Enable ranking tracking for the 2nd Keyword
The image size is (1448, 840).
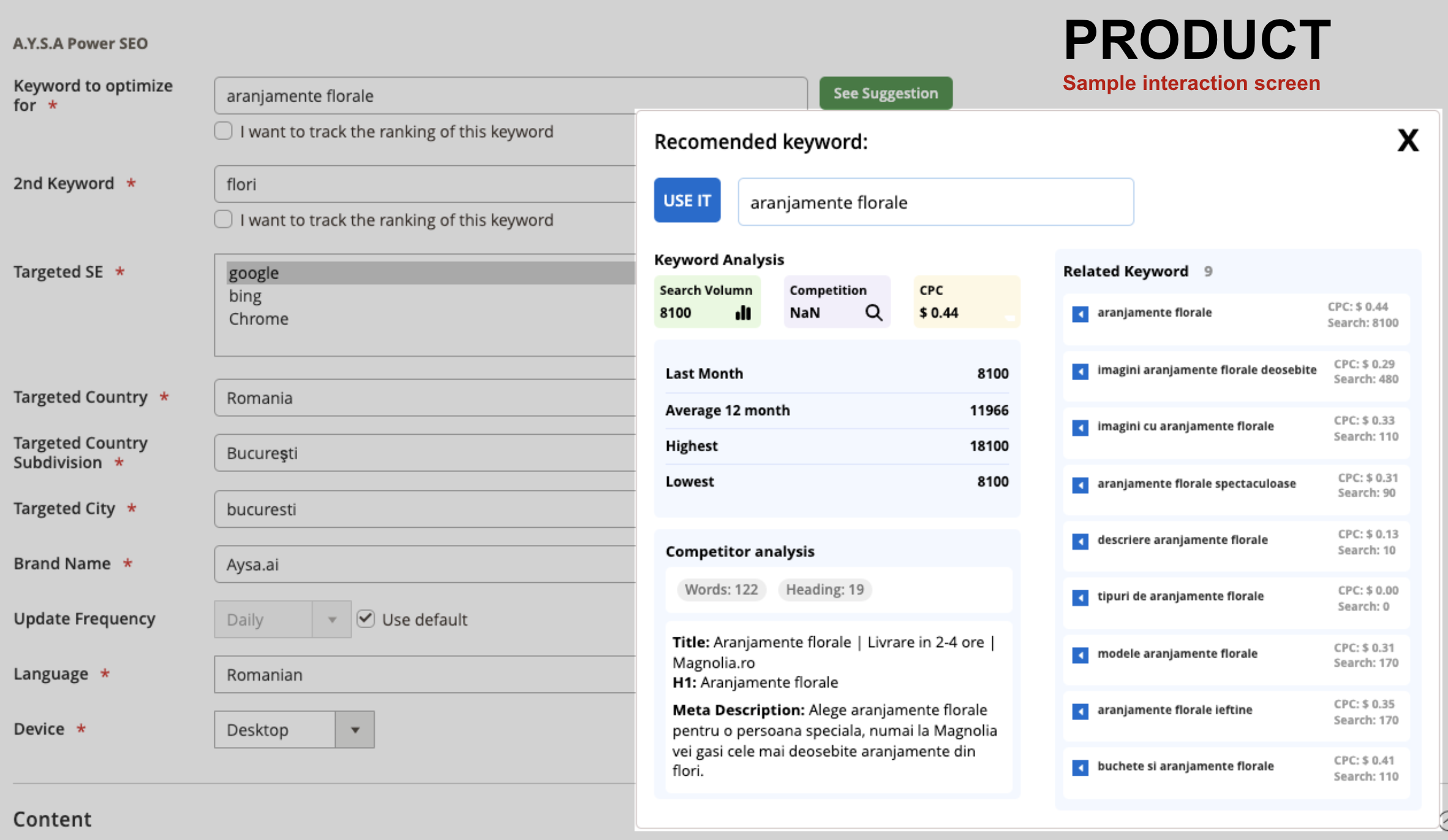coord(224,219)
